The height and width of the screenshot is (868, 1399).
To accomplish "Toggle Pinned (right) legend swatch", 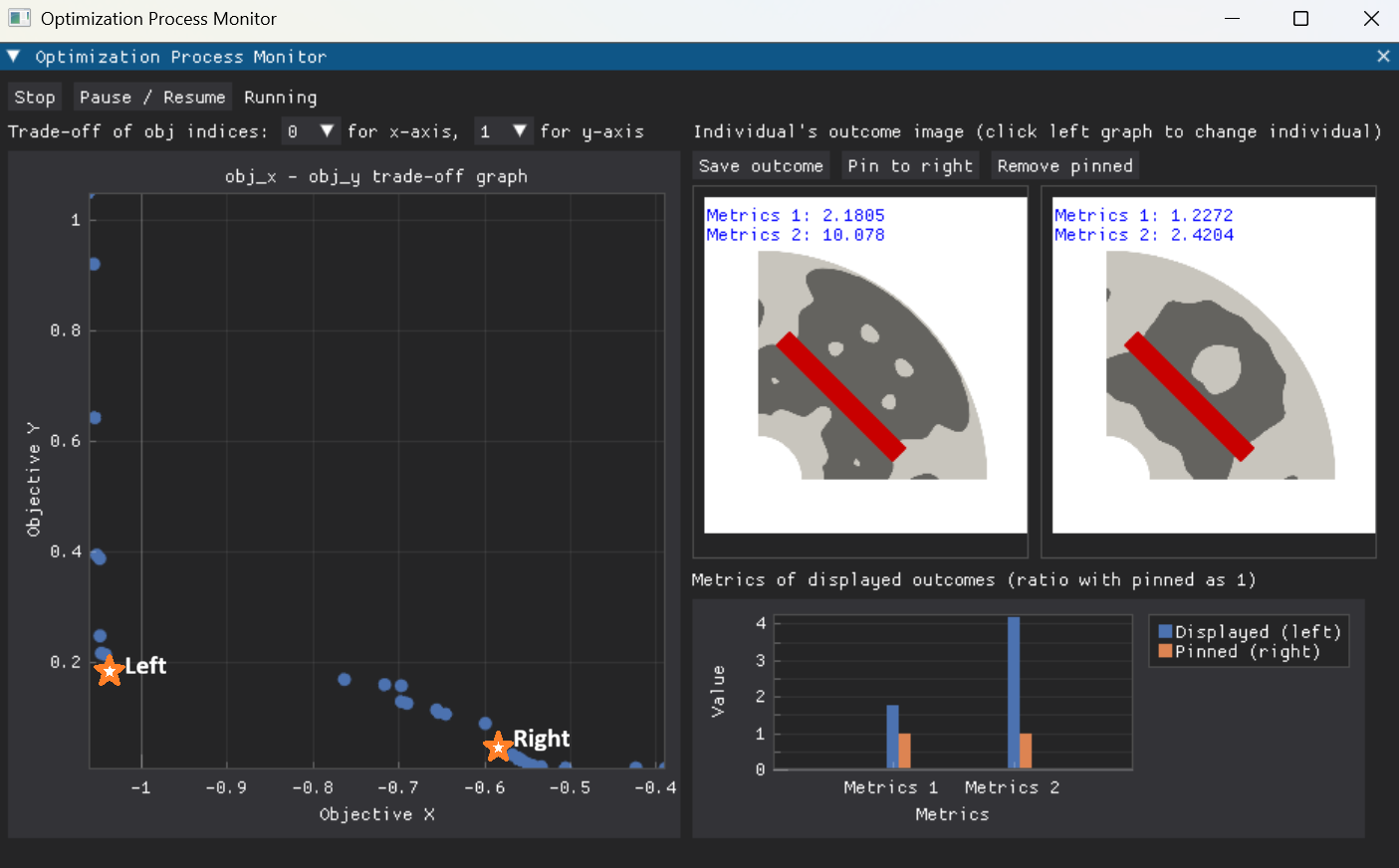I will coord(1165,652).
